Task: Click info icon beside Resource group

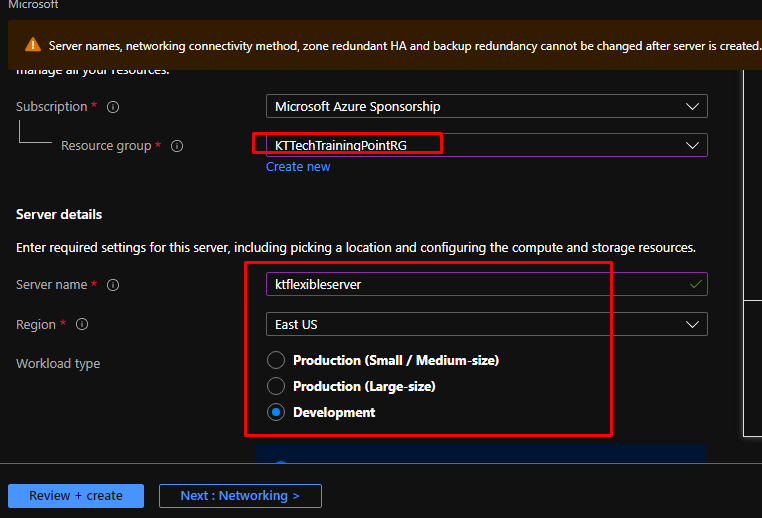Action: coord(177,146)
